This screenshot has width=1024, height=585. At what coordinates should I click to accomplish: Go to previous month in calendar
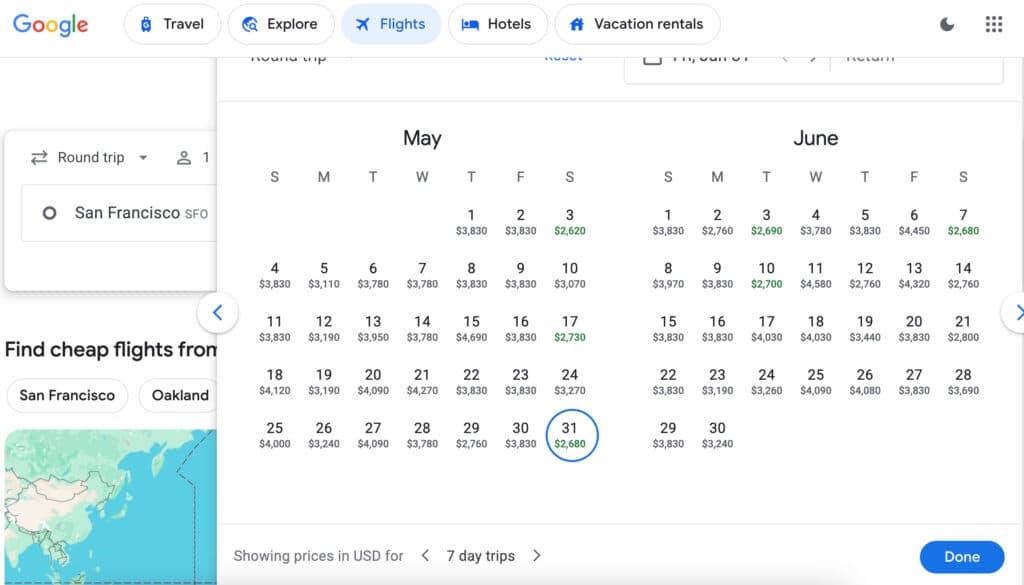tap(217, 313)
